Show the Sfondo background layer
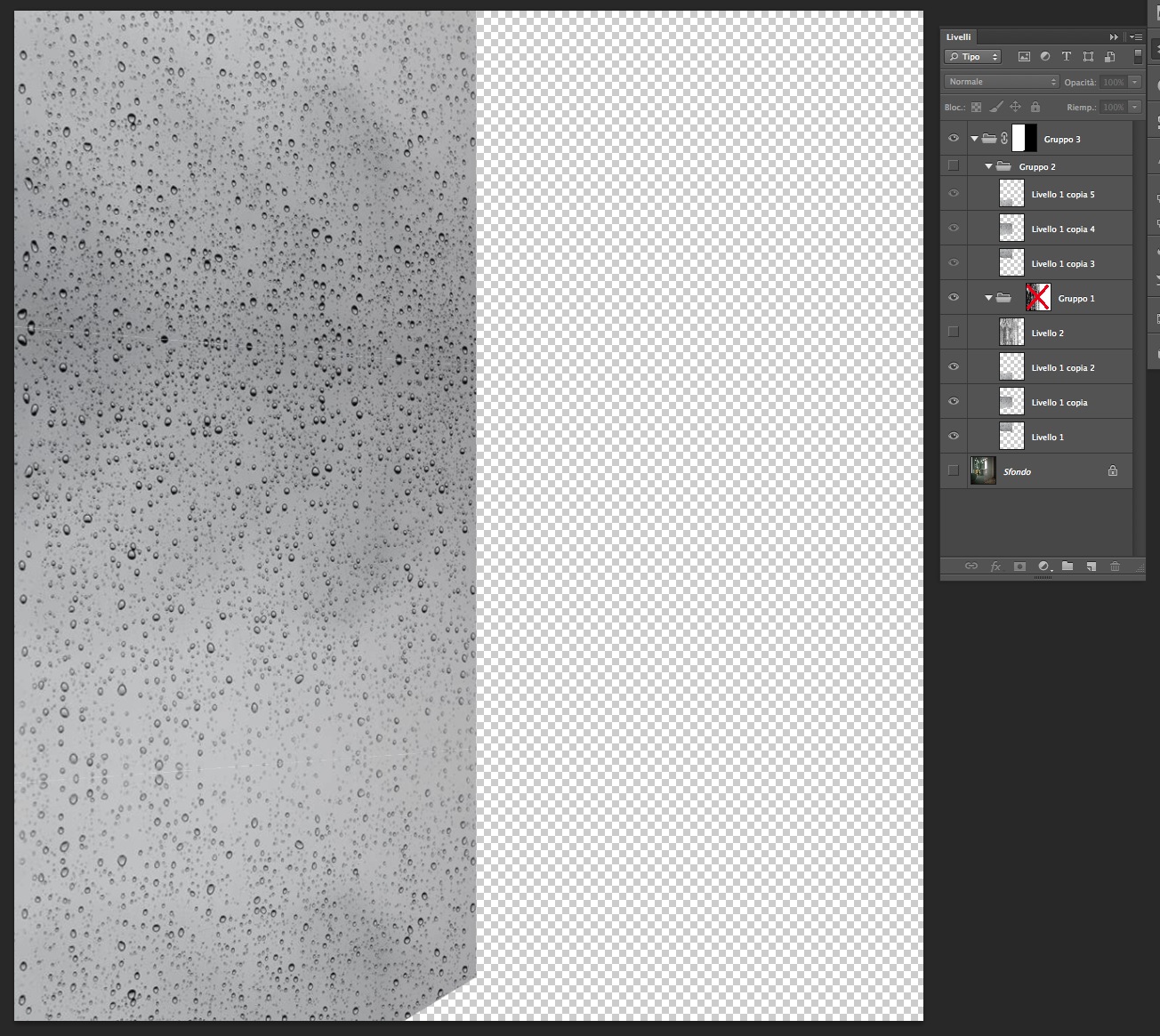Image resolution: width=1160 pixels, height=1036 pixels. pyautogui.click(x=954, y=470)
